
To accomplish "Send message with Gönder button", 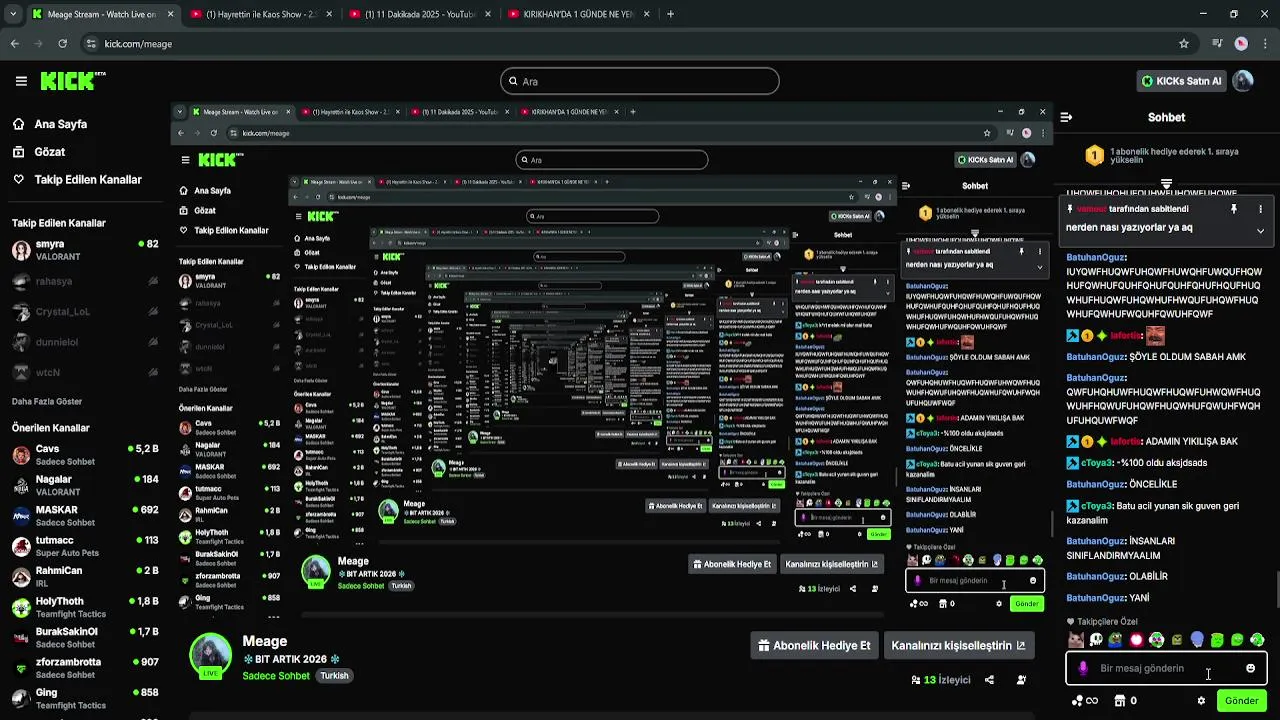I will (1241, 701).
